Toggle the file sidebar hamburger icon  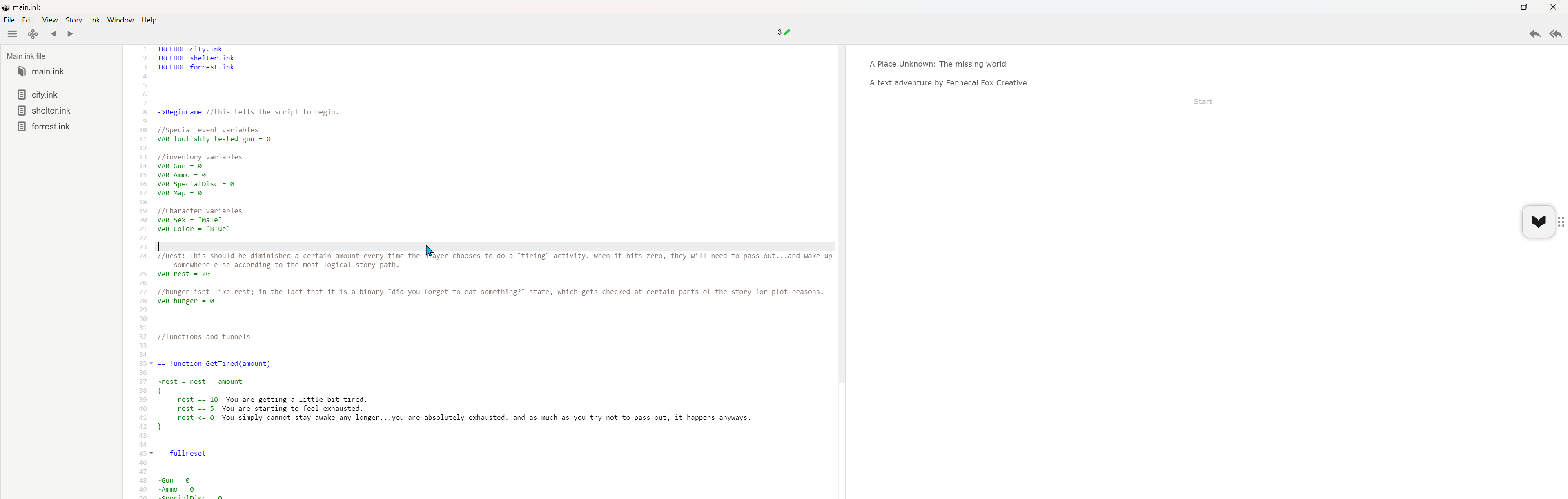click(x=12, y=34)
